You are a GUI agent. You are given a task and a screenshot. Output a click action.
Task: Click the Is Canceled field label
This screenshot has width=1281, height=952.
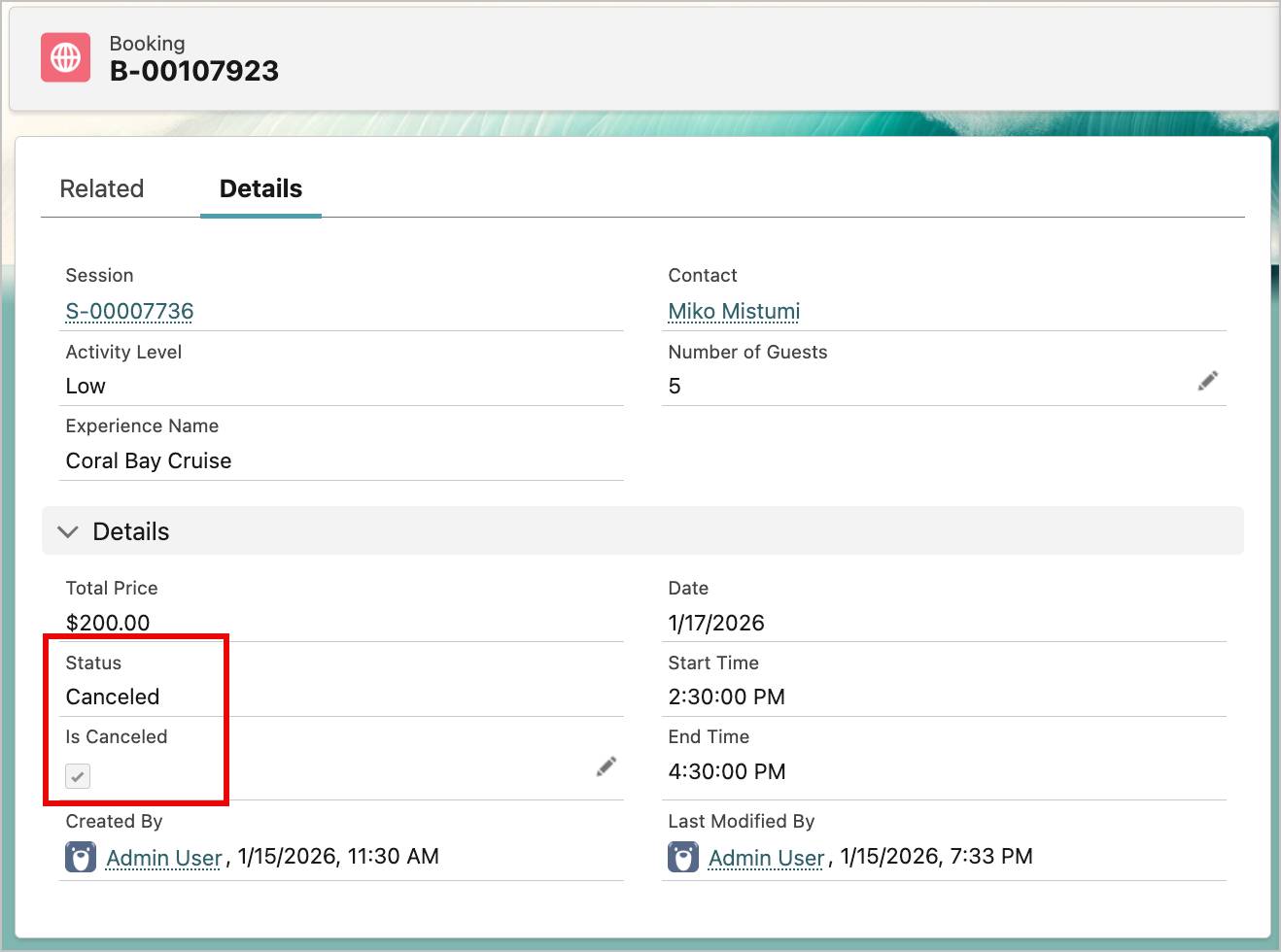117,736
